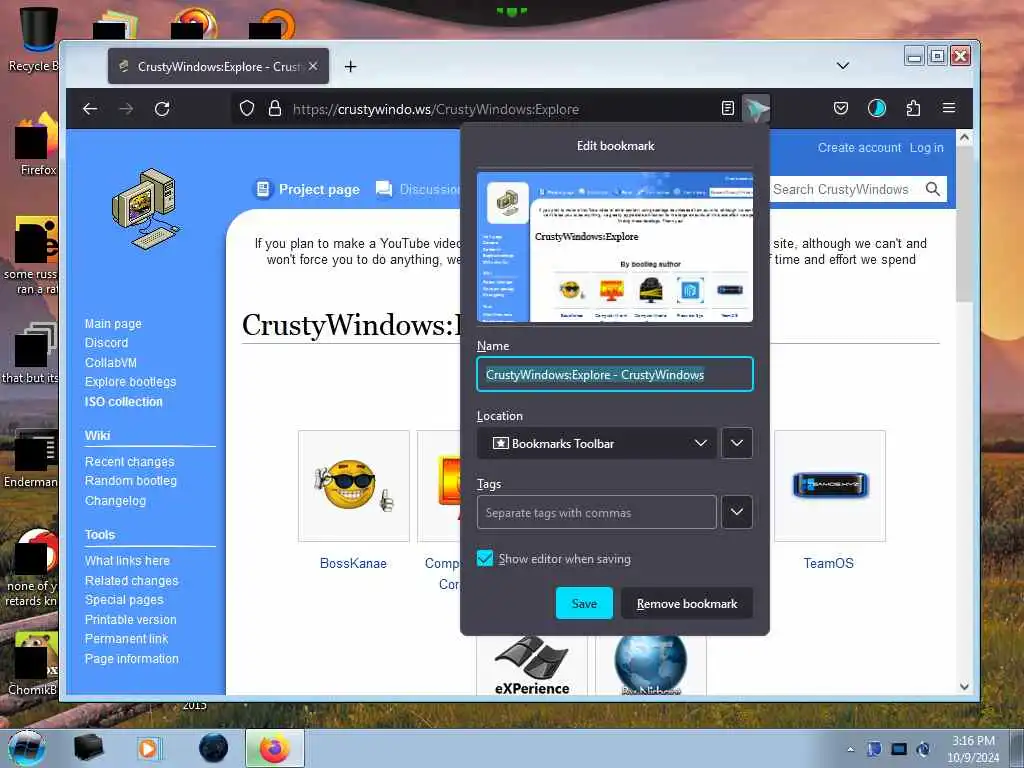The height and width of the screenshot is (768, 1024).
Task: Toggle Show editor when saving checkbox
Action: point(485,558)
